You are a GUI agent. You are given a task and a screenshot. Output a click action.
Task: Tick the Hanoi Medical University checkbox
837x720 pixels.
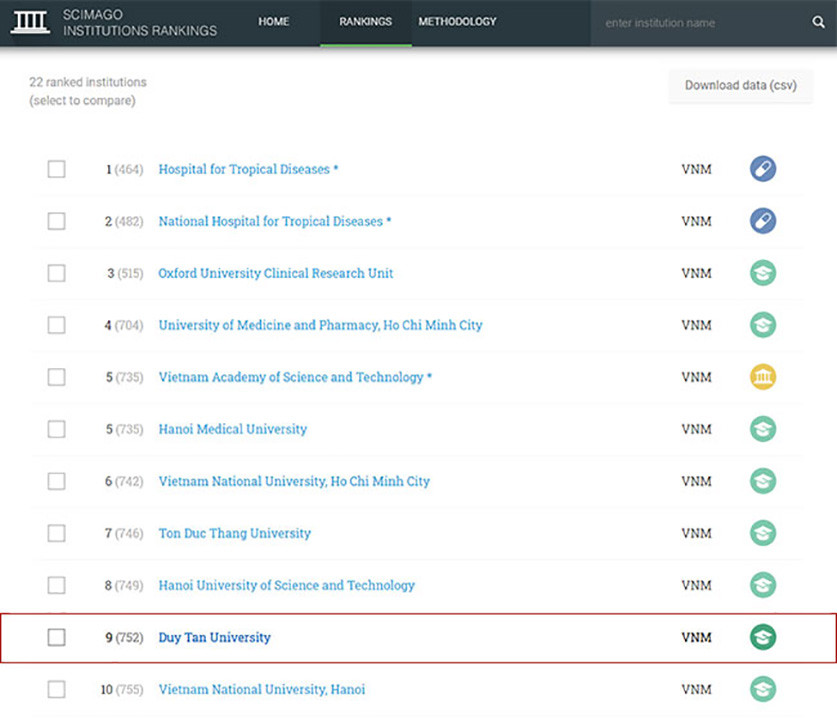click(57, 429)
